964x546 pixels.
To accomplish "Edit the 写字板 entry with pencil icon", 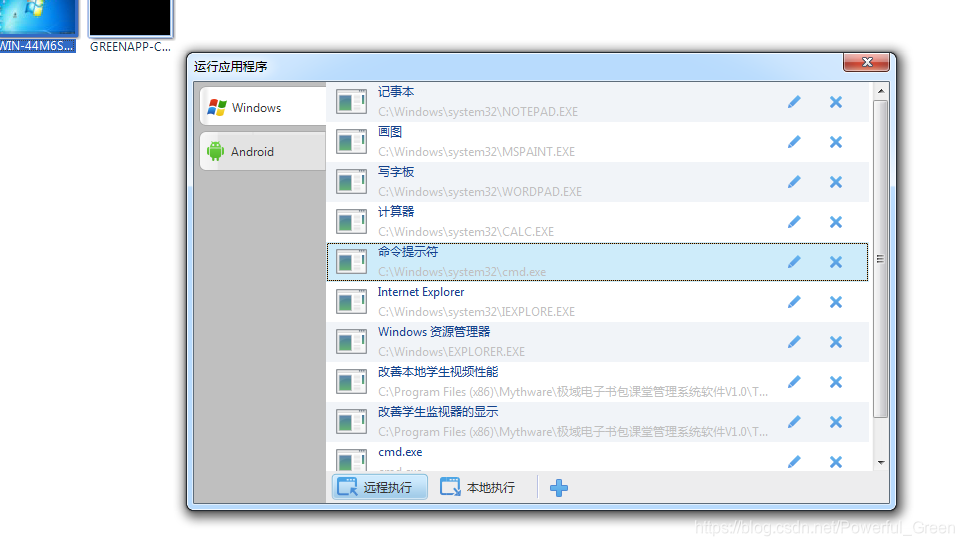I will (794, 182).
